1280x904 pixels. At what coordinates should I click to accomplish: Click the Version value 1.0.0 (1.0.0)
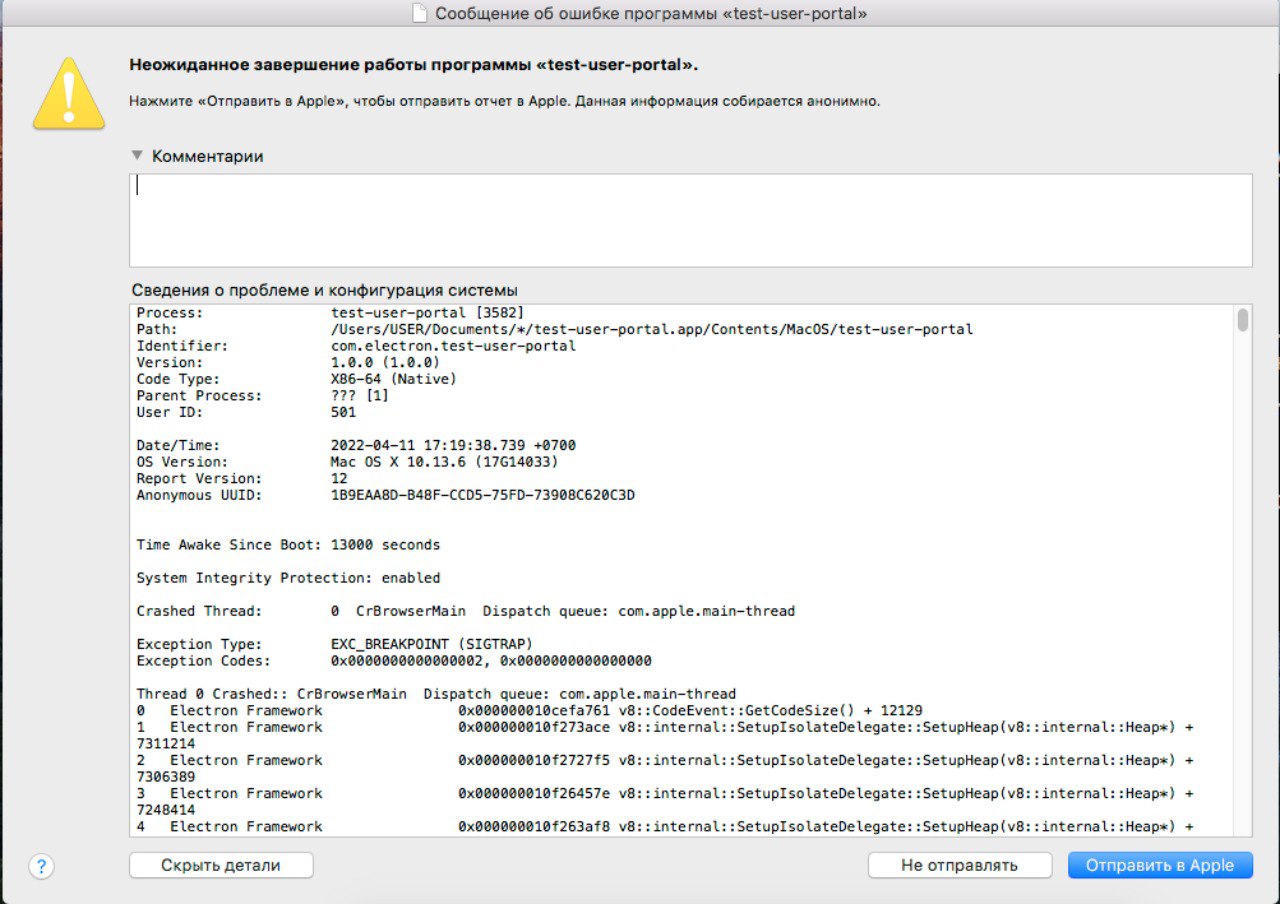point(385,362)
